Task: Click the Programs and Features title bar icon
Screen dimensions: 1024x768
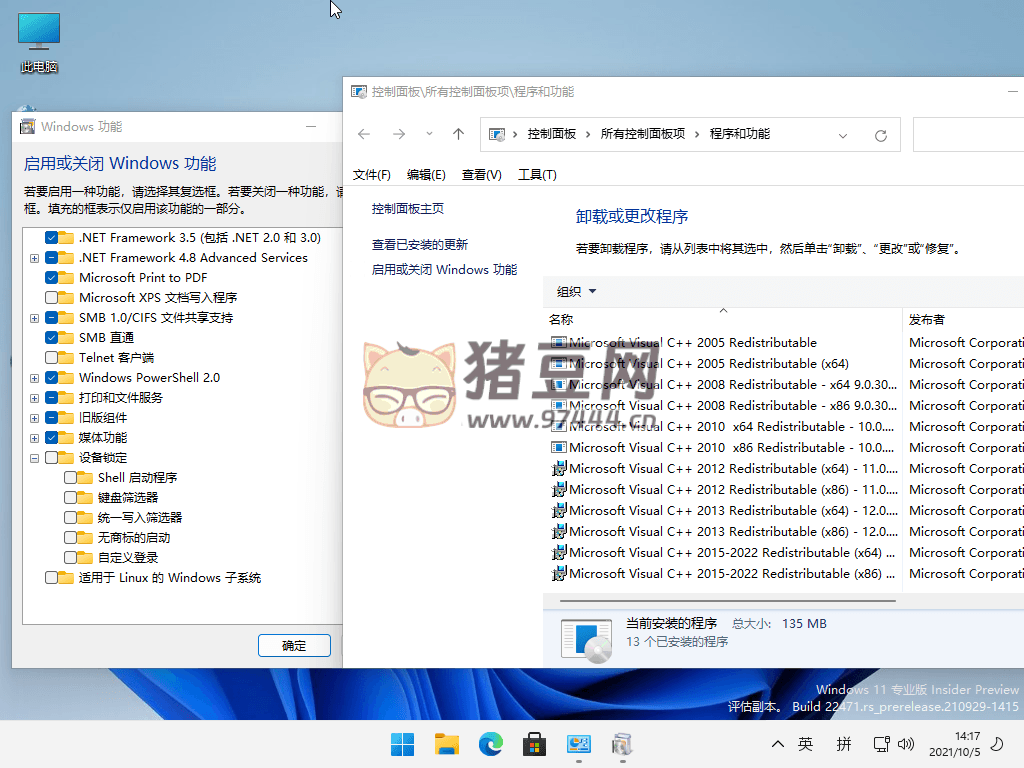Action: pos(359,92)
